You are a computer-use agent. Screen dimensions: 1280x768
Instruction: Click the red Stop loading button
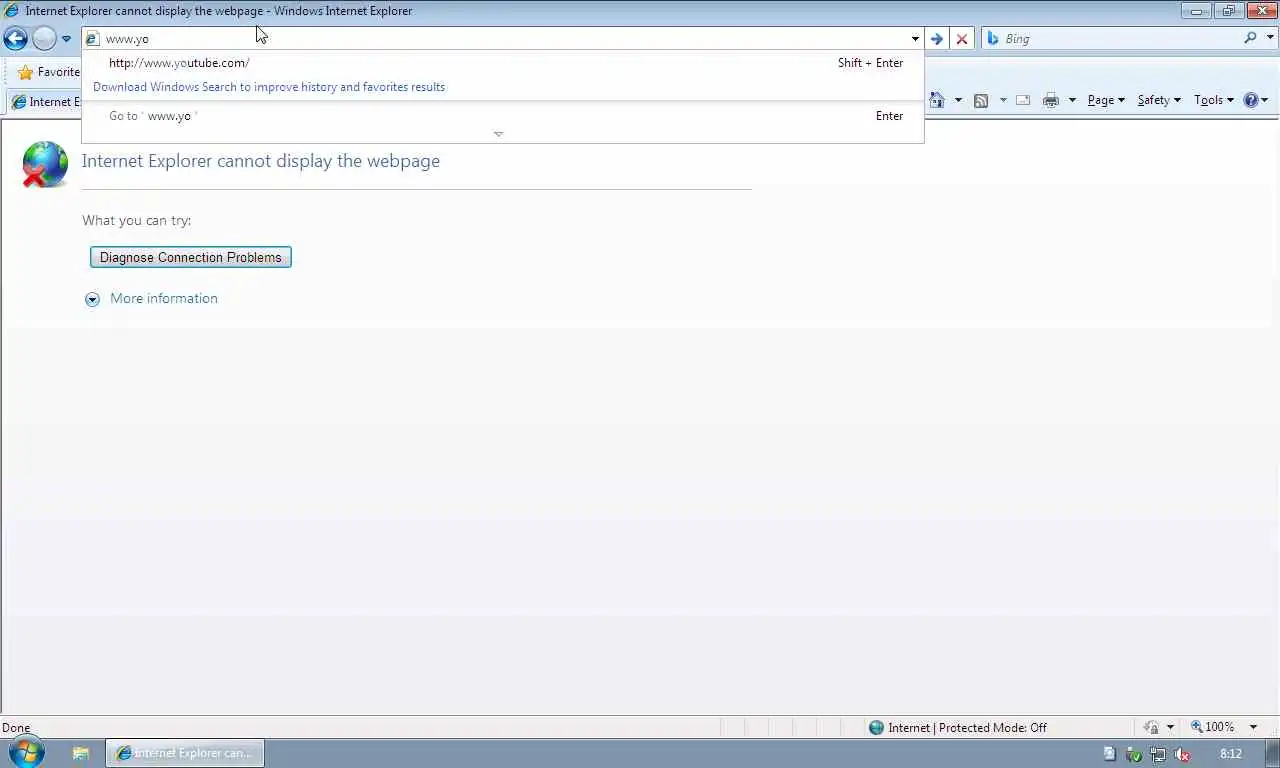point(962,39)
